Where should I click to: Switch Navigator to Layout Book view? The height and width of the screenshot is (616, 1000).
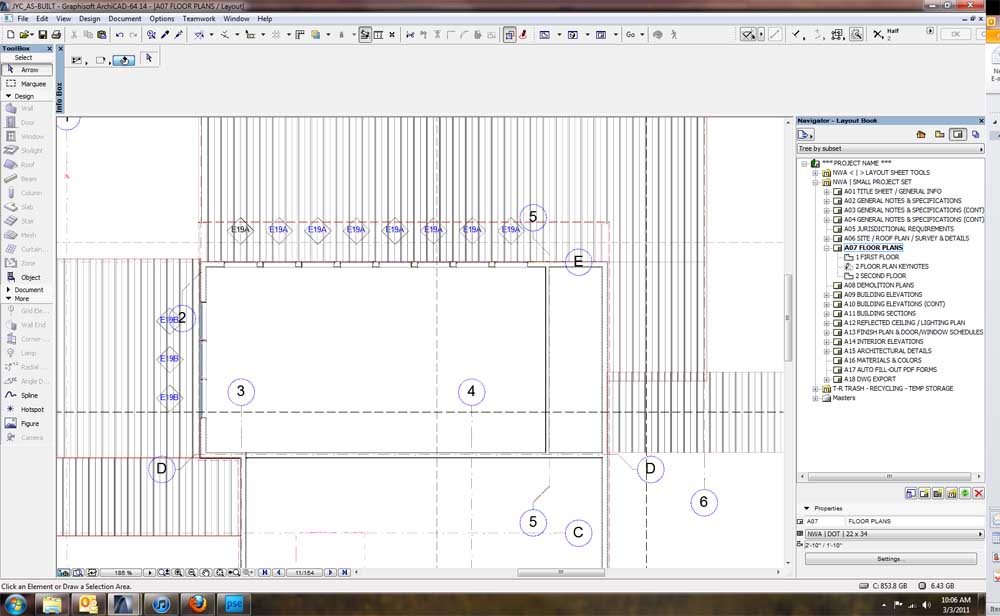(x=959, y=134)
